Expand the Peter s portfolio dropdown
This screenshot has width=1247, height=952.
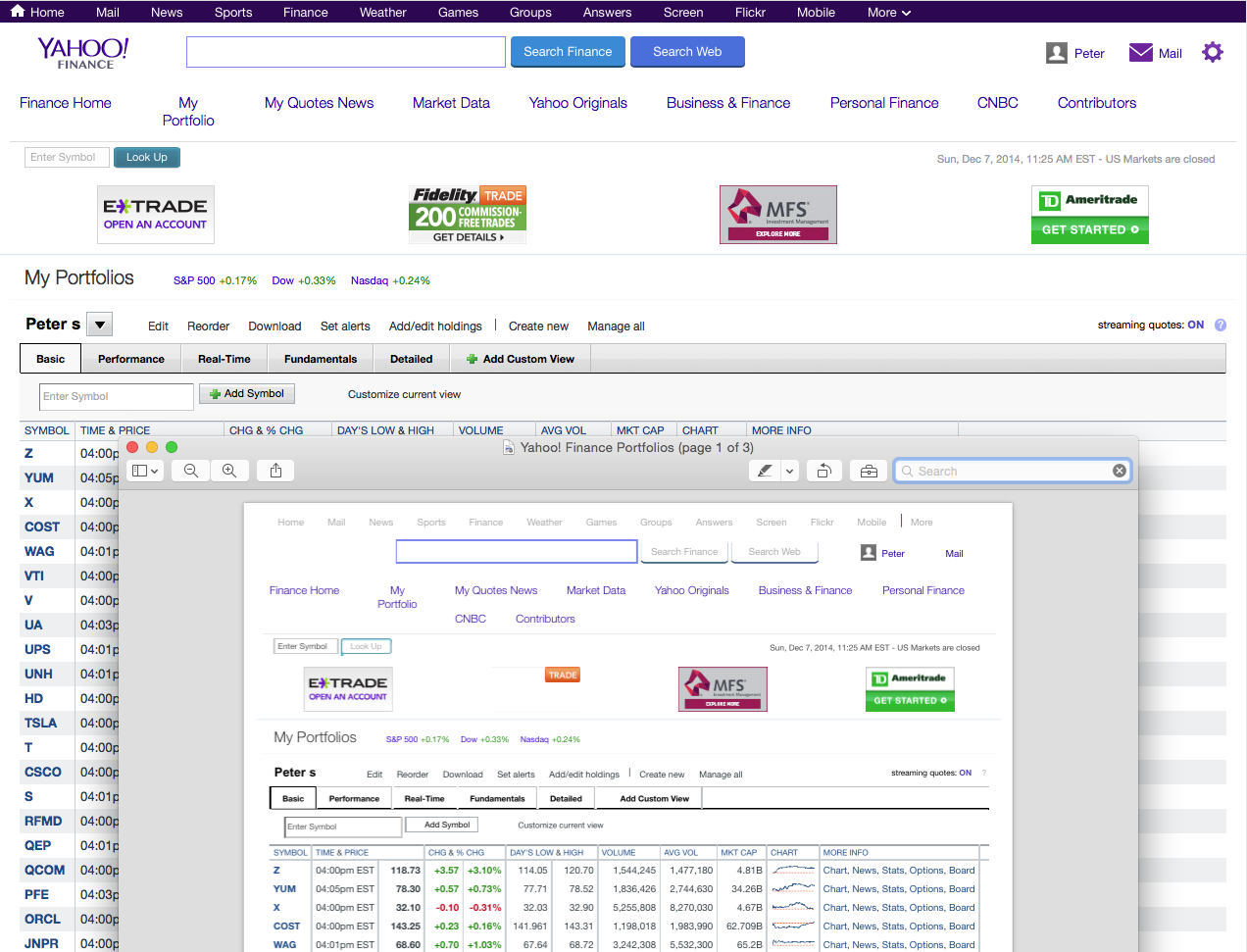click(x=100, y=325)
